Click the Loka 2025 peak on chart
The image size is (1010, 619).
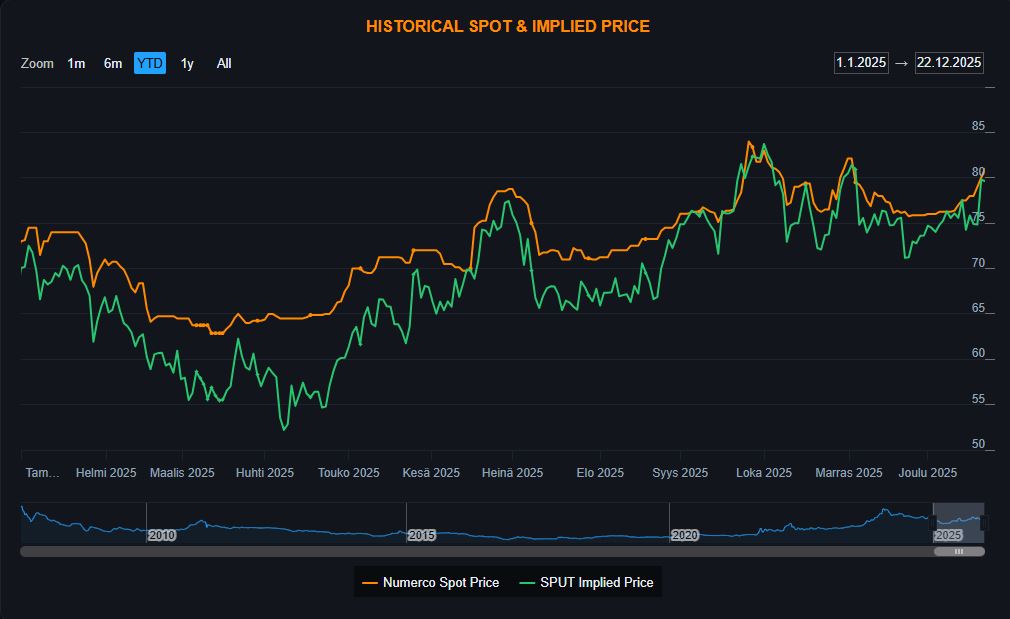pos(749,142)
